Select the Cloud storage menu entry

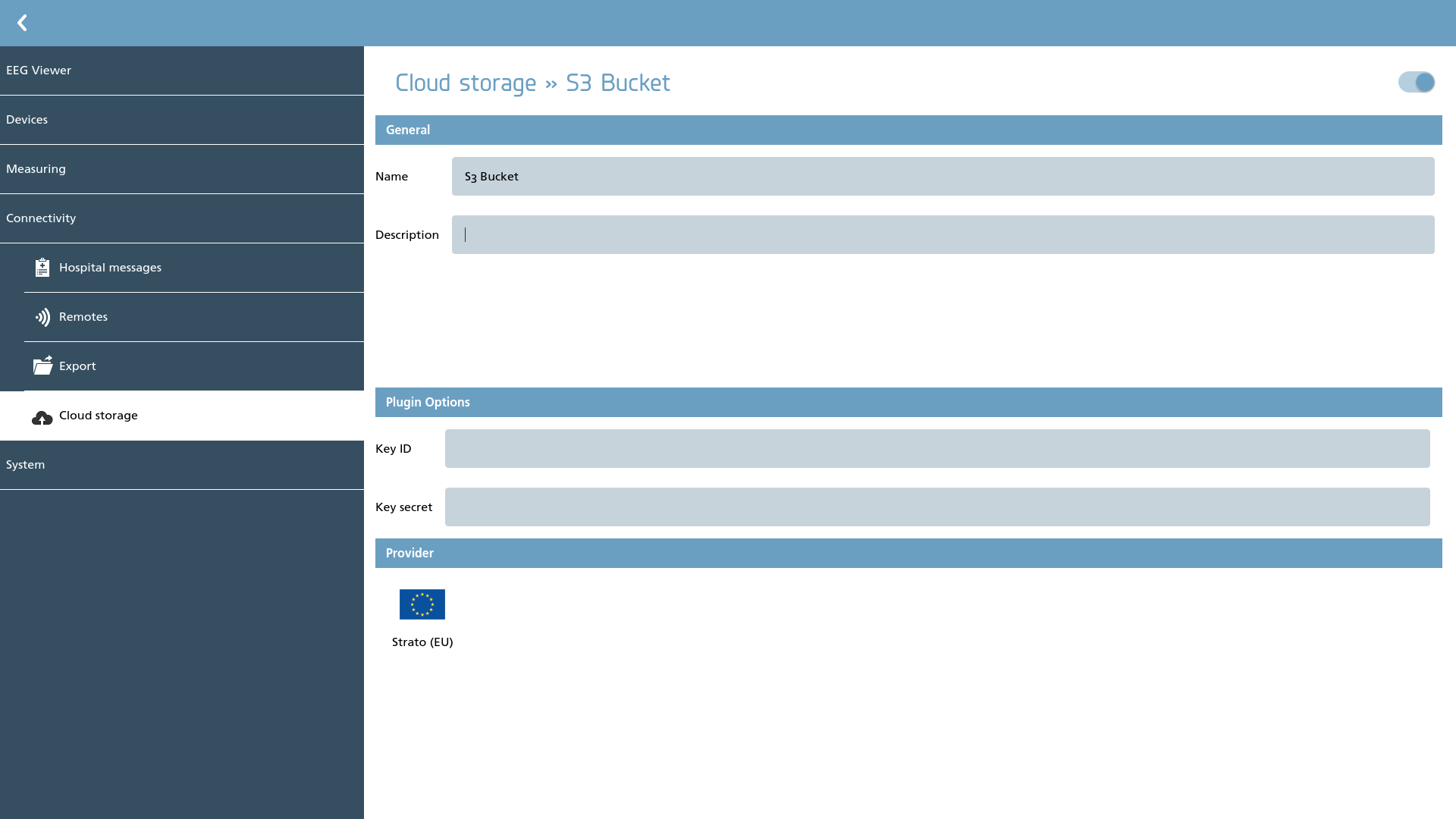[182, 416]
